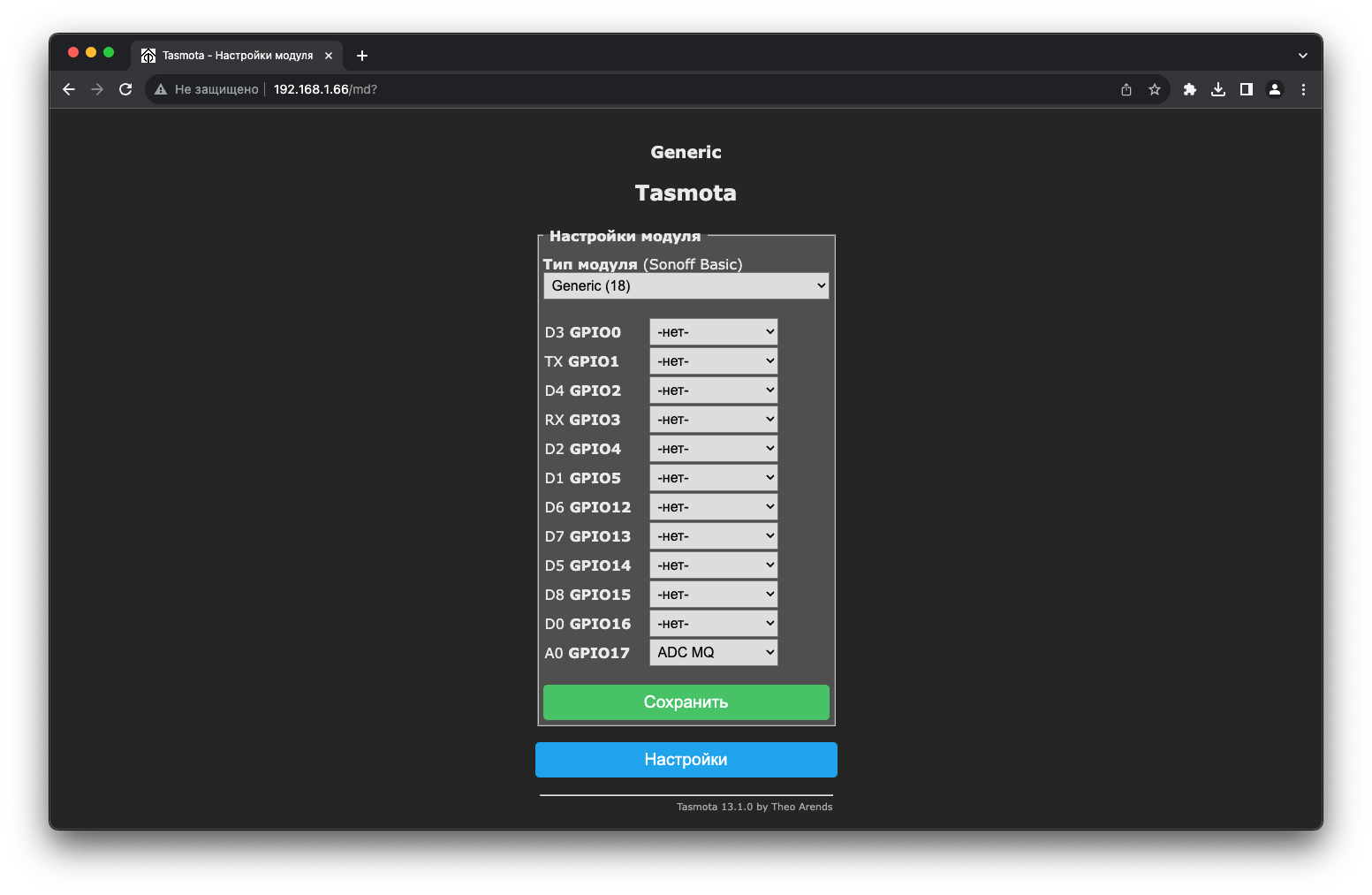
Task: Open the D7 GPIO13 dropdown
Action: click(x=714, y=536)
